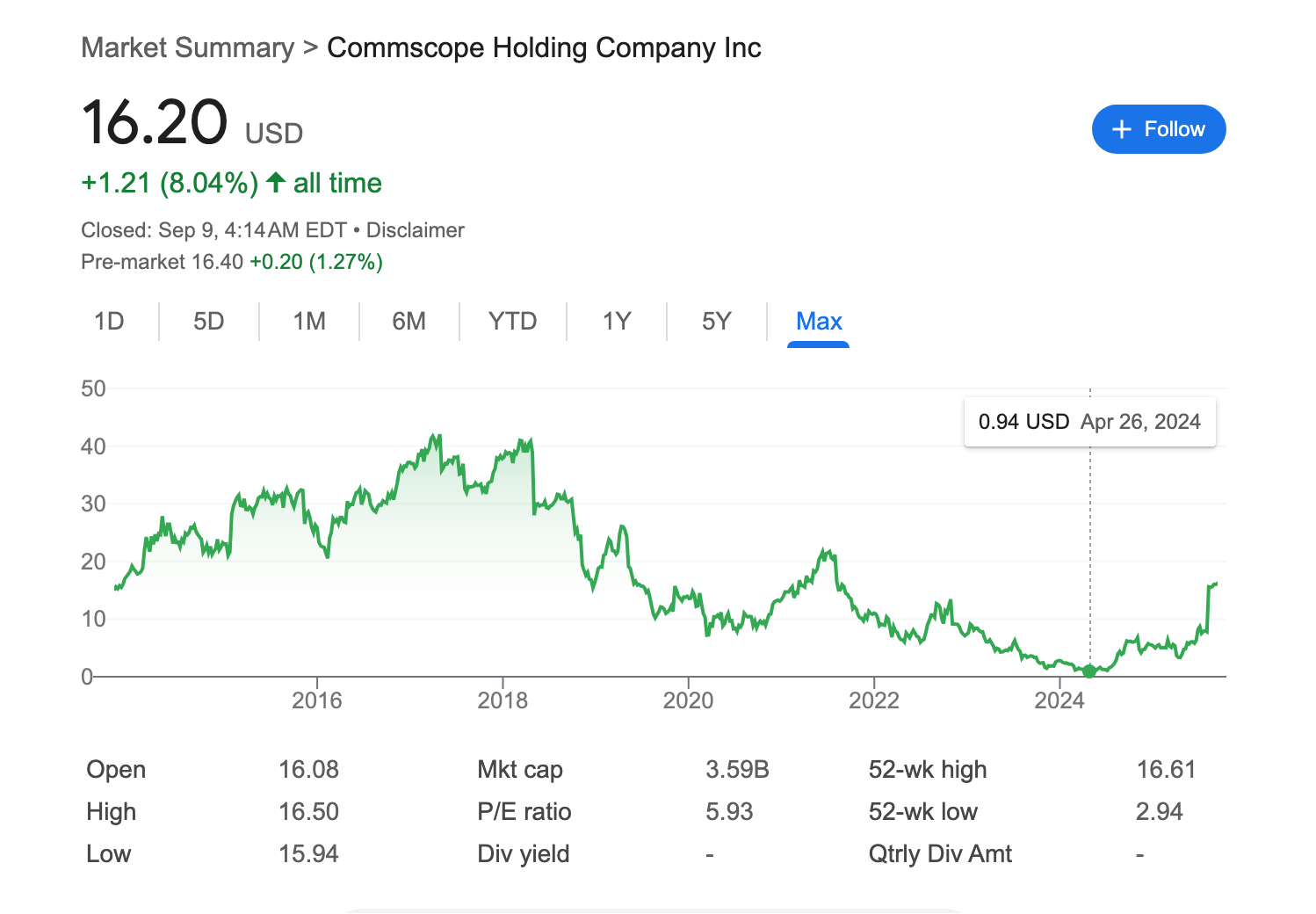Show the 6M chart range

pos(409,322)
